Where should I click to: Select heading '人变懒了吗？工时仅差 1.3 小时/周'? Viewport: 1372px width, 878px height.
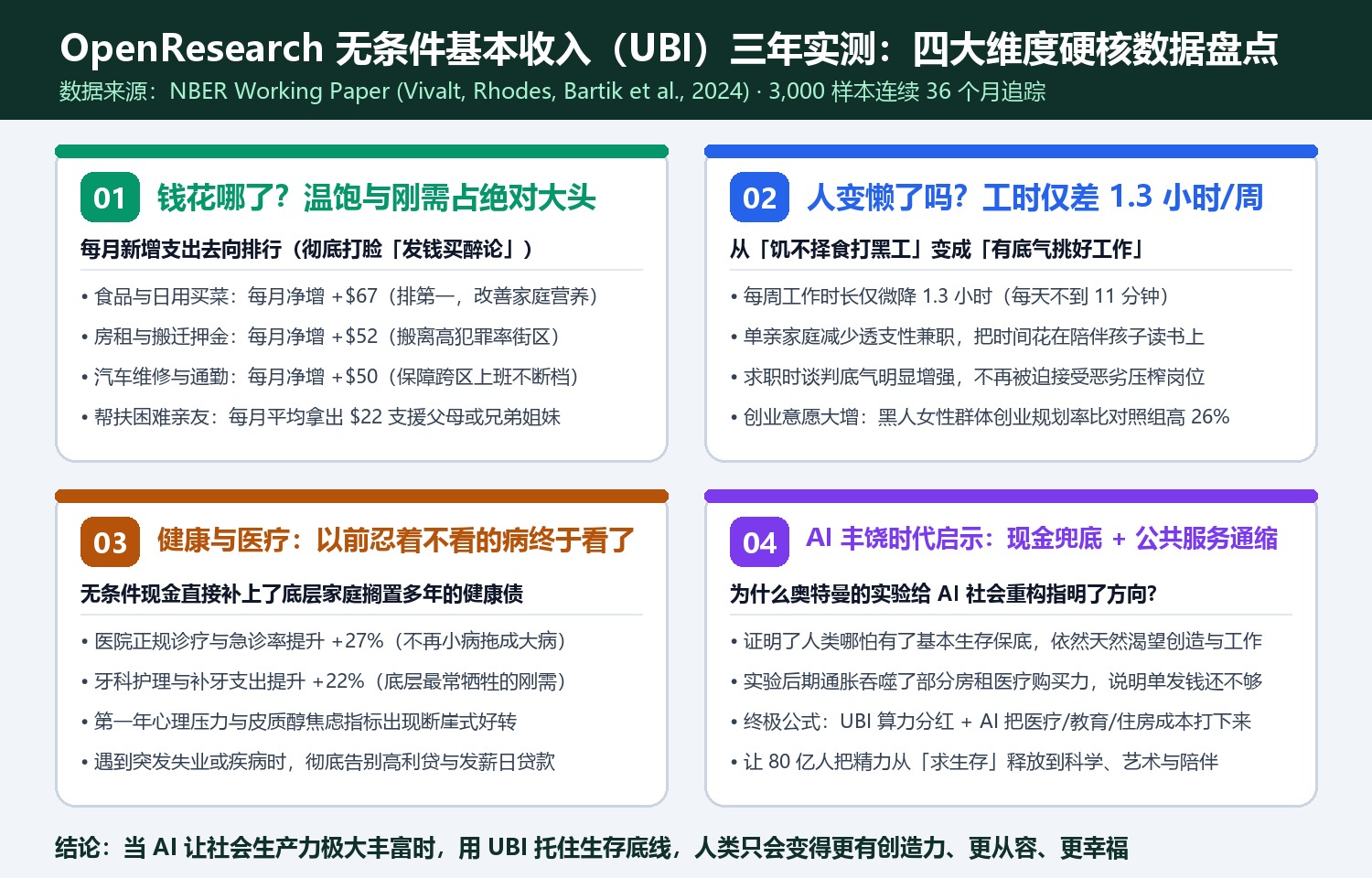click(x=1034, y=198)
